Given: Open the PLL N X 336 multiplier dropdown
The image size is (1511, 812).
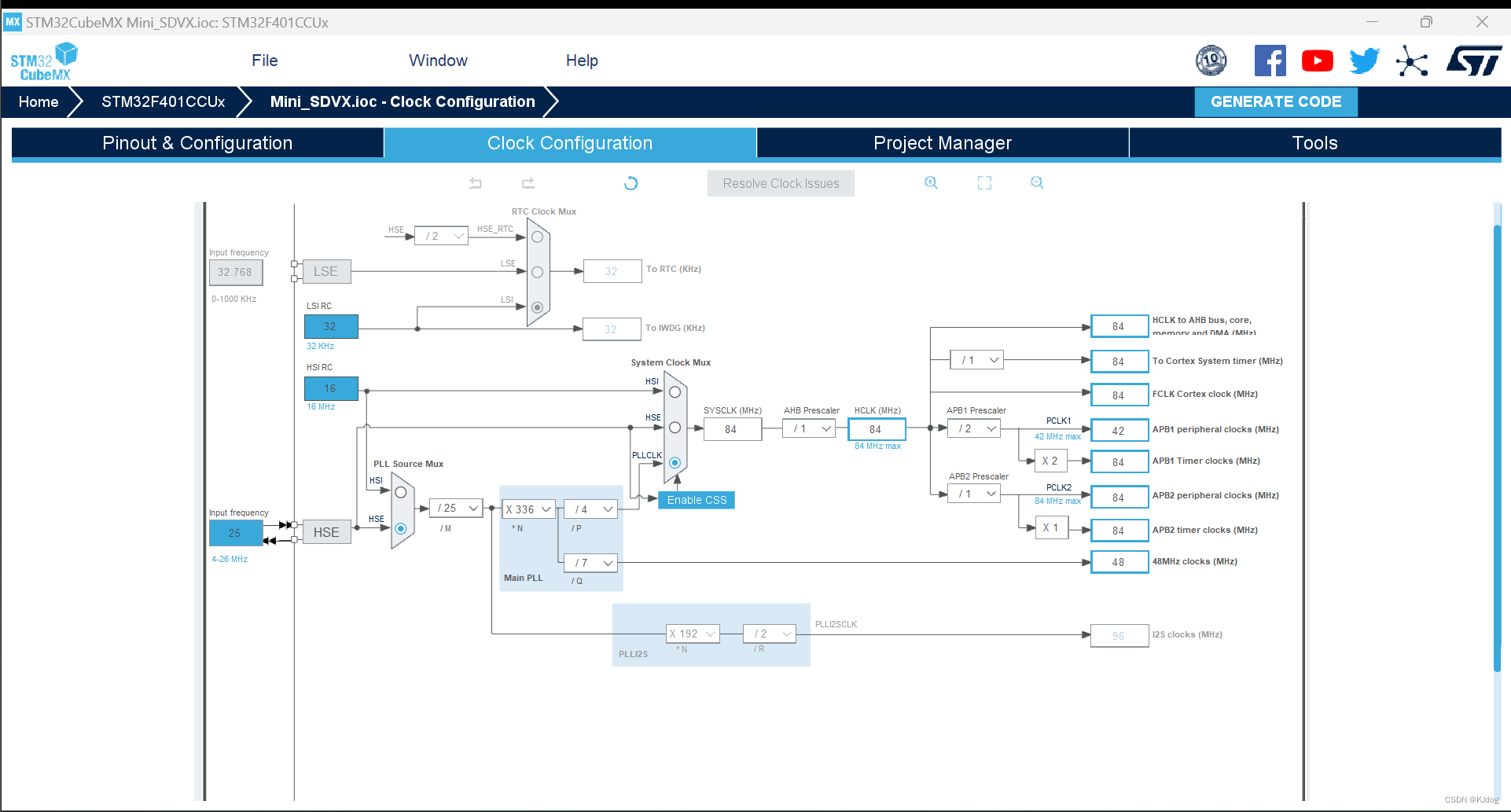Looking at the screenshot, I should coord(528,509).
